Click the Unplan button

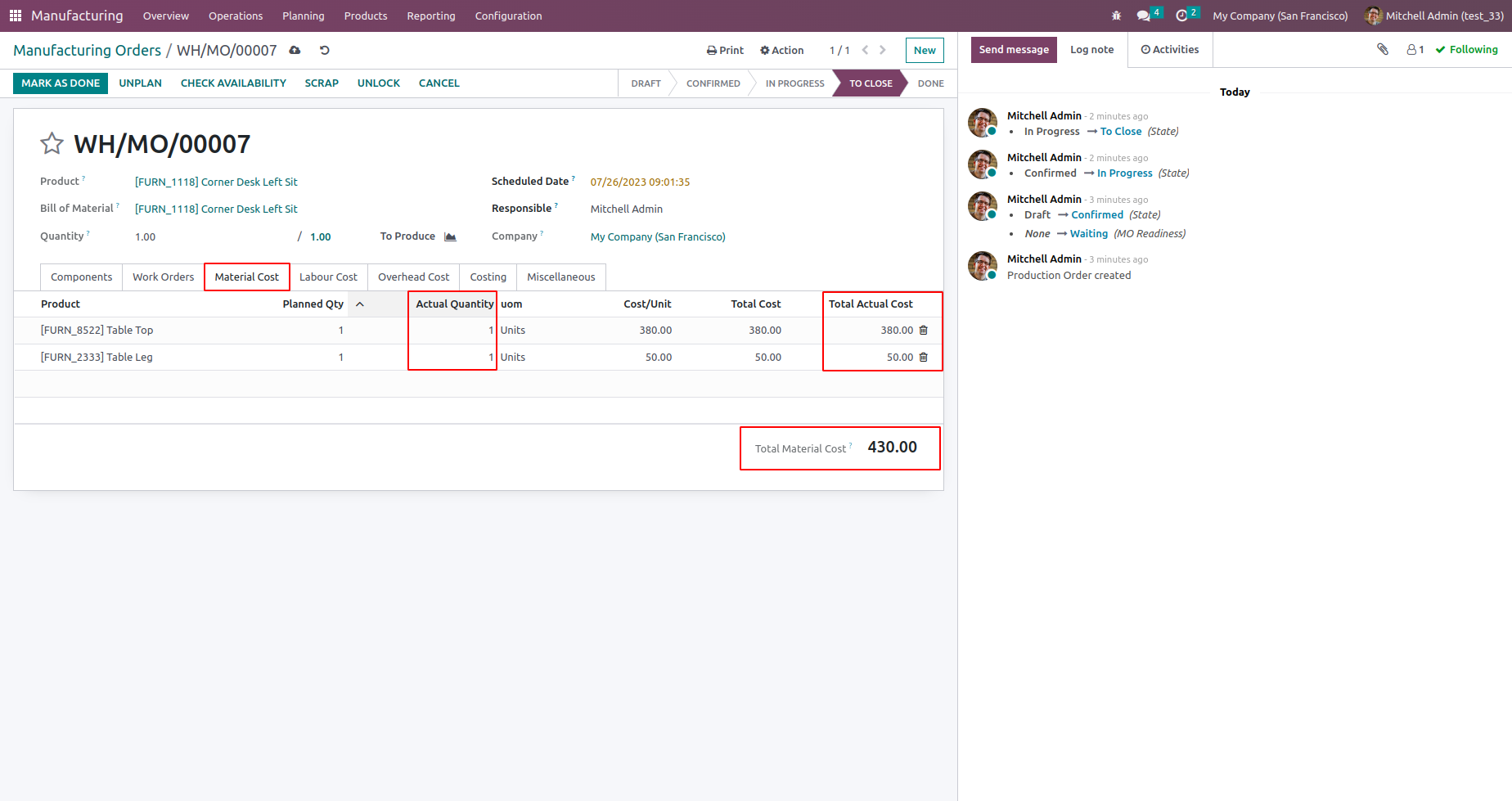point(141,83)
